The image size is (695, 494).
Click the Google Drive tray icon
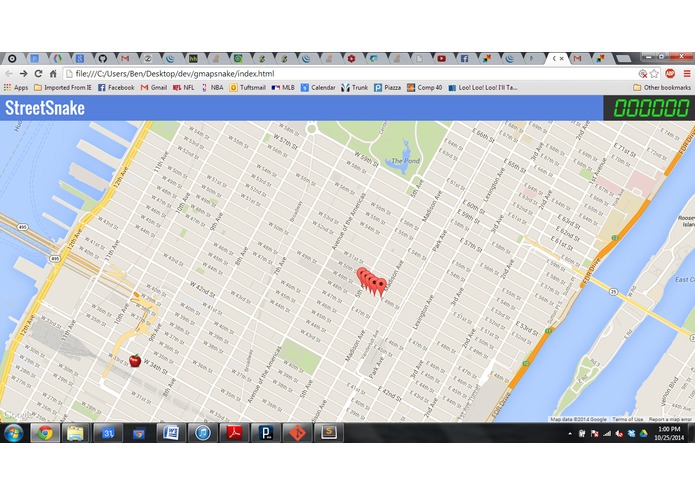click(x=643, y=433)
